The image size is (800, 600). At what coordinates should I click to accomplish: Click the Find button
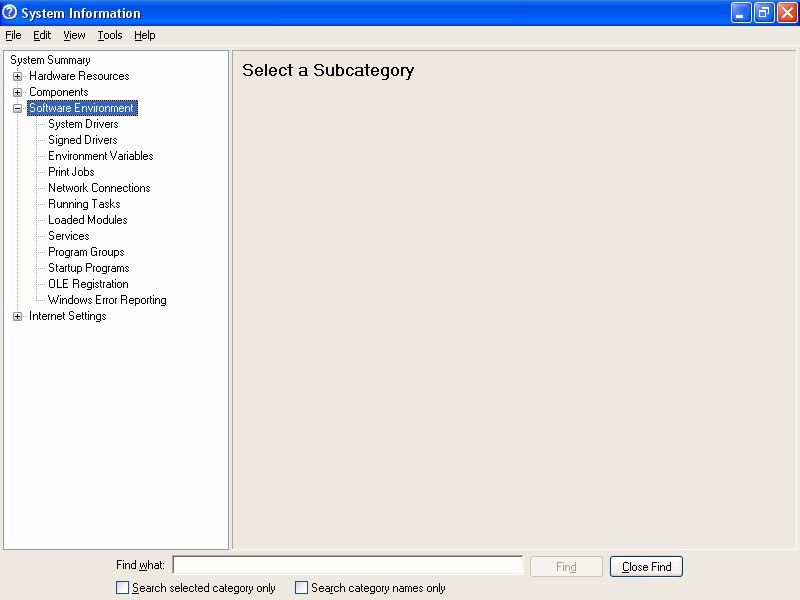566,567
